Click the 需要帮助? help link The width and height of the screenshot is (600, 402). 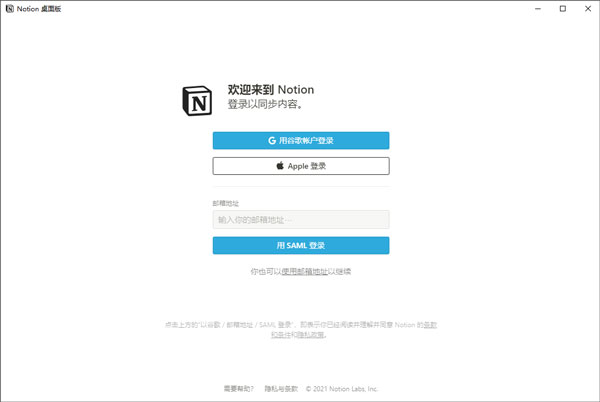pos(238,388)
